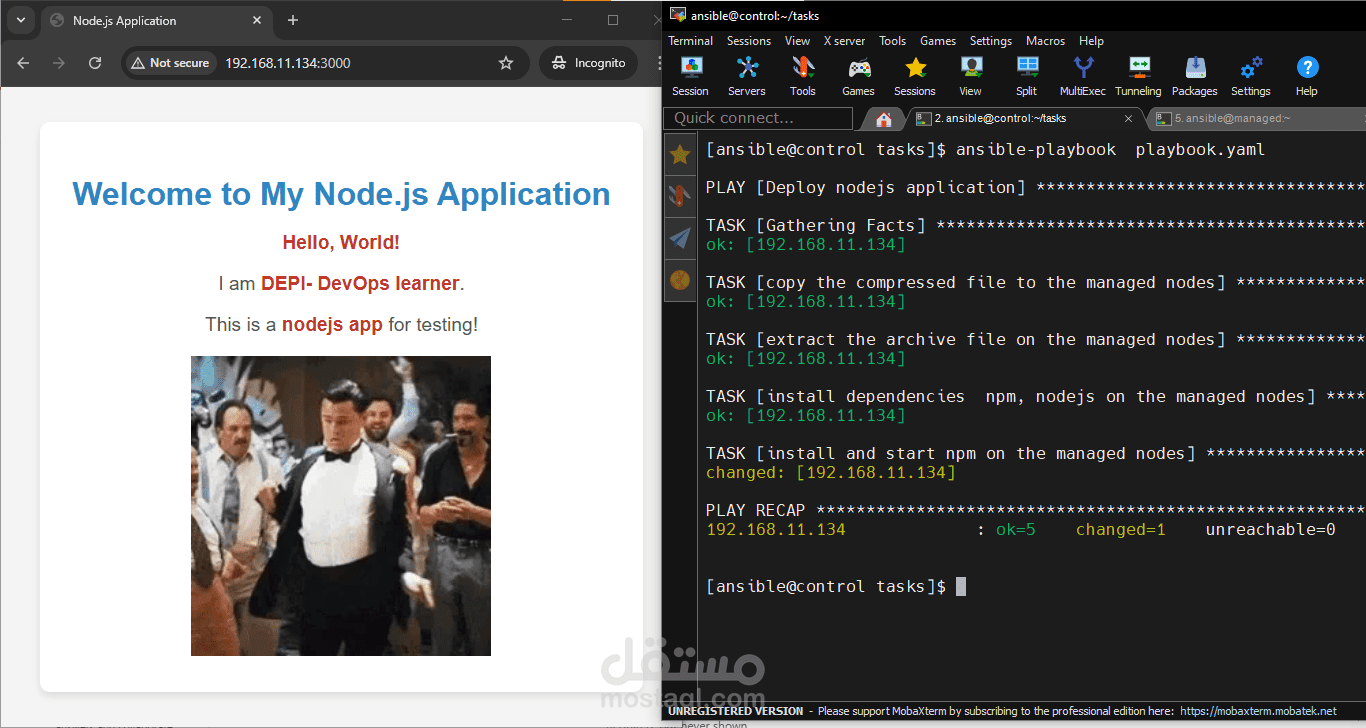1366x728 pixels.
Task: Click the Packages toolbar icon
Action: point(1195,76)
